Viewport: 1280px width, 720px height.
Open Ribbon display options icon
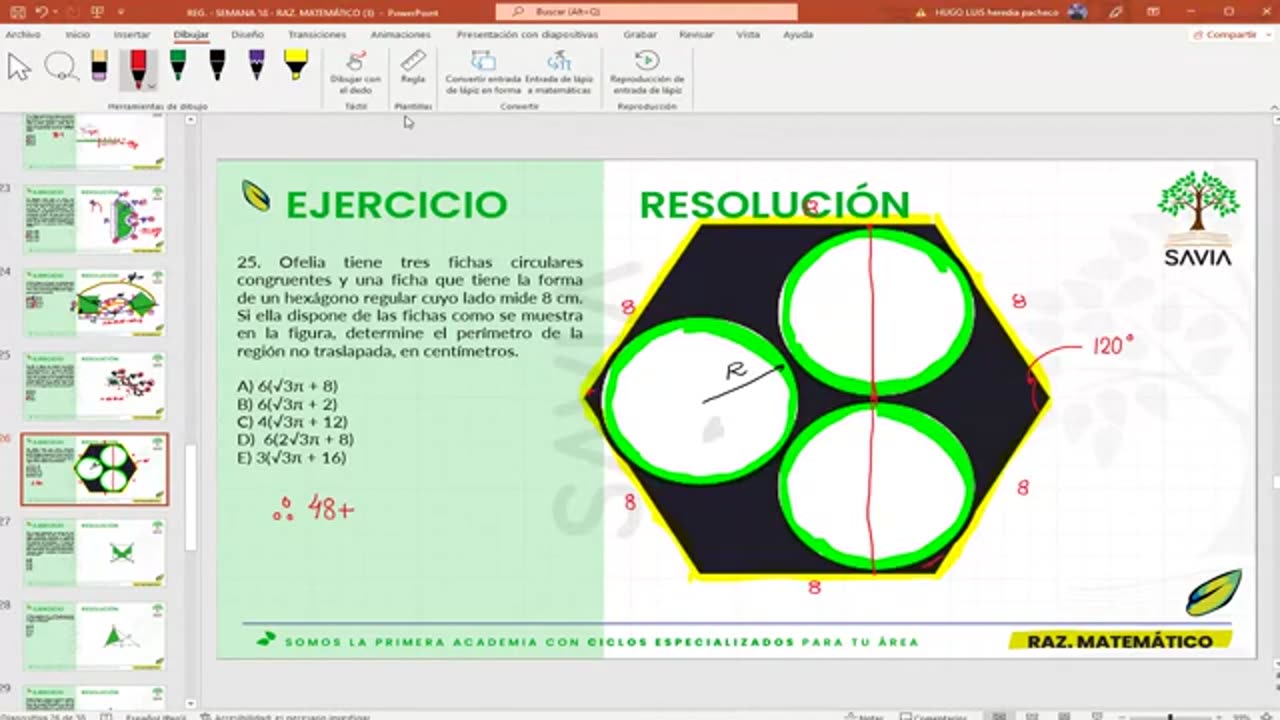tap(1152, 12)
